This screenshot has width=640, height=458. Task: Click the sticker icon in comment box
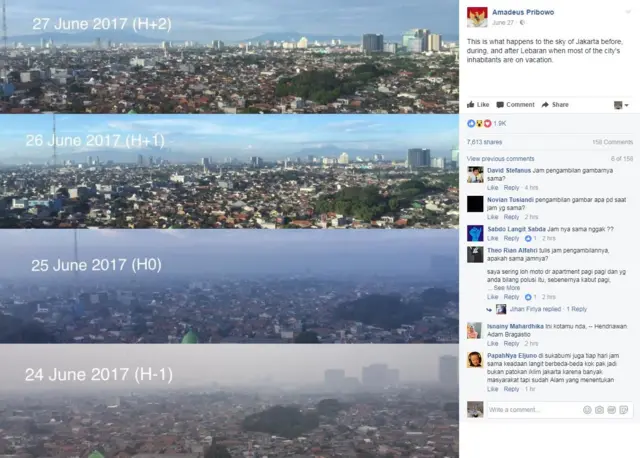[624, 410]
